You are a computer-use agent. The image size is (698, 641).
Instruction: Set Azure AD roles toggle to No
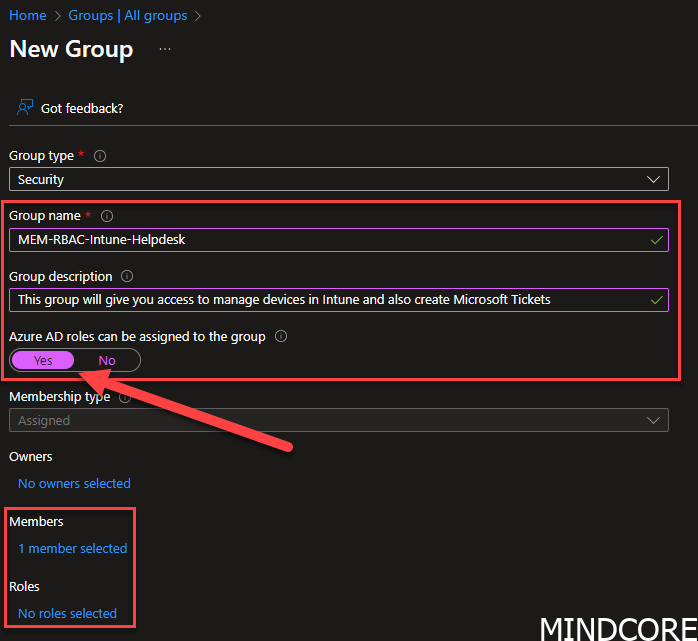[107, 360]
